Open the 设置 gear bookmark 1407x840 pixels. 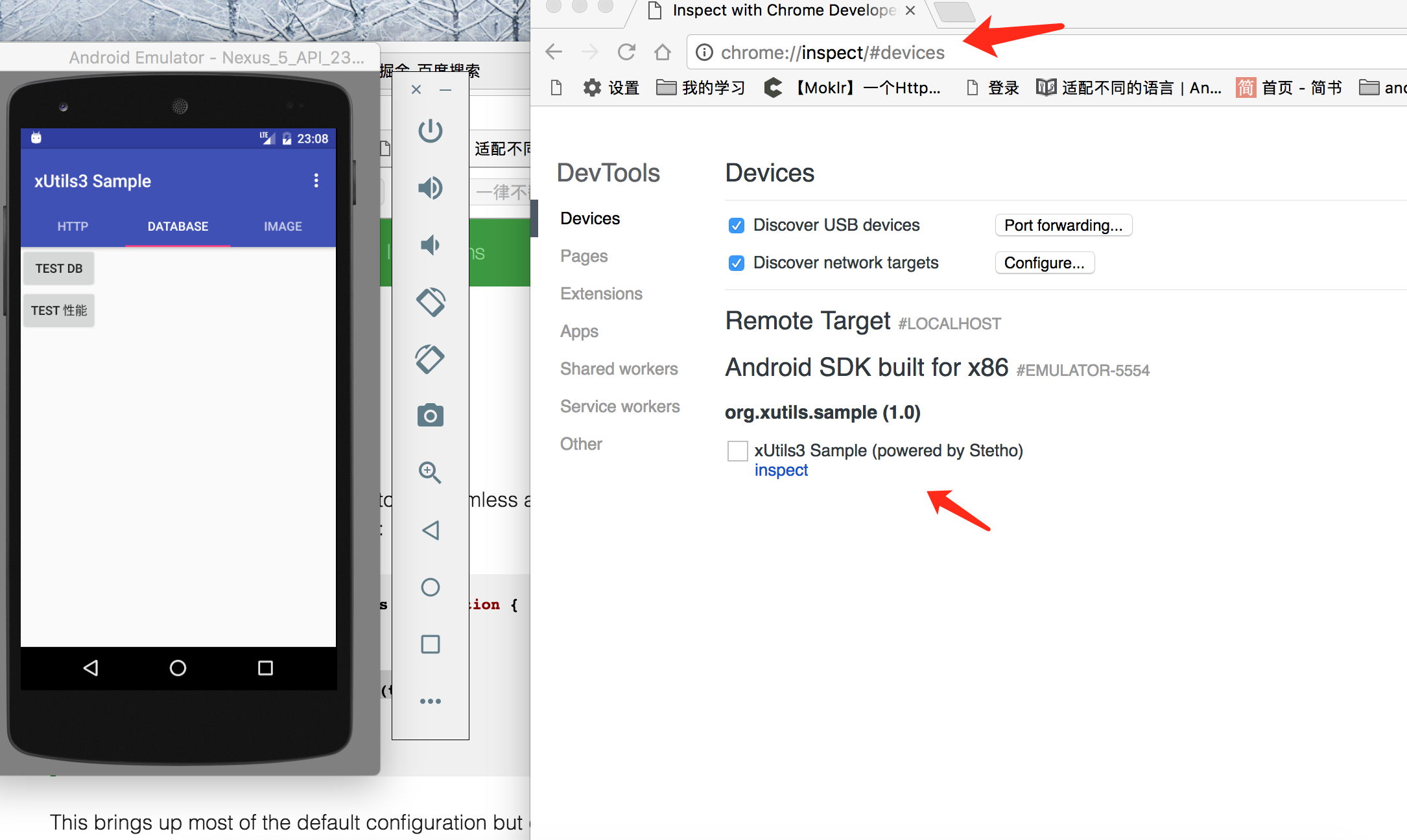[611, 87]
